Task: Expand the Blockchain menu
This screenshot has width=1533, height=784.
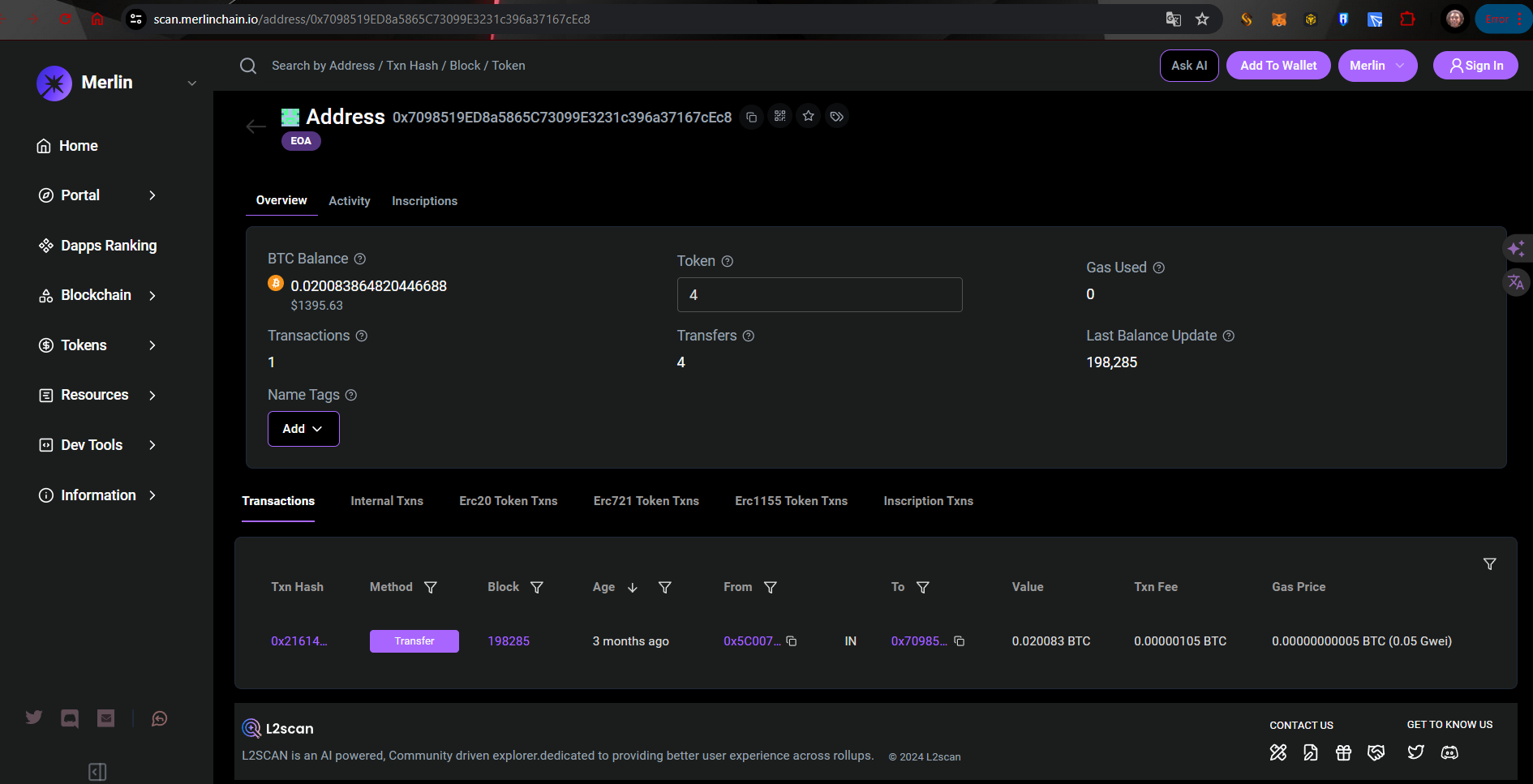Action: click(x=97, y=295)
